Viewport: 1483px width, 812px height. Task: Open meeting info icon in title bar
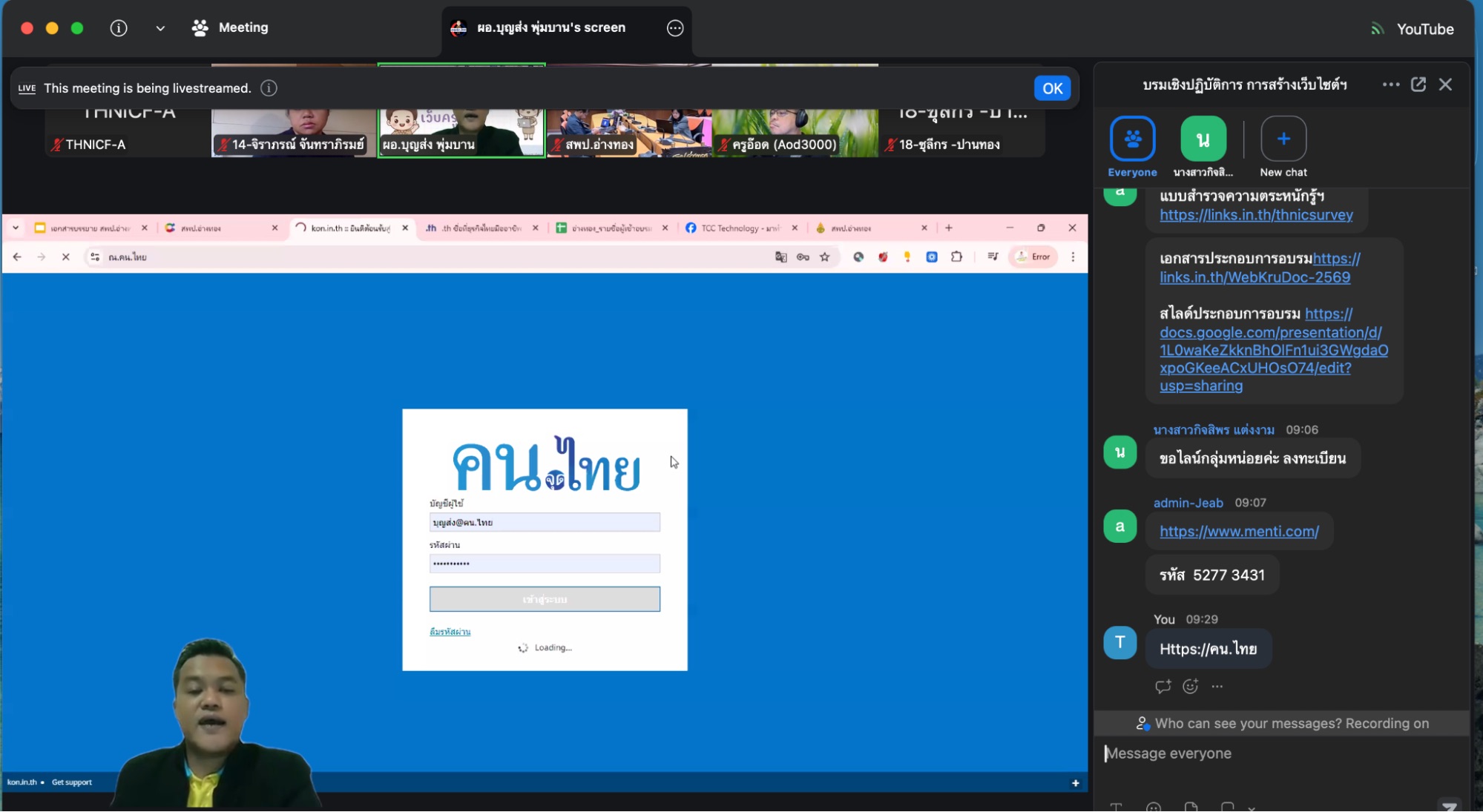[x=119, y=28]
